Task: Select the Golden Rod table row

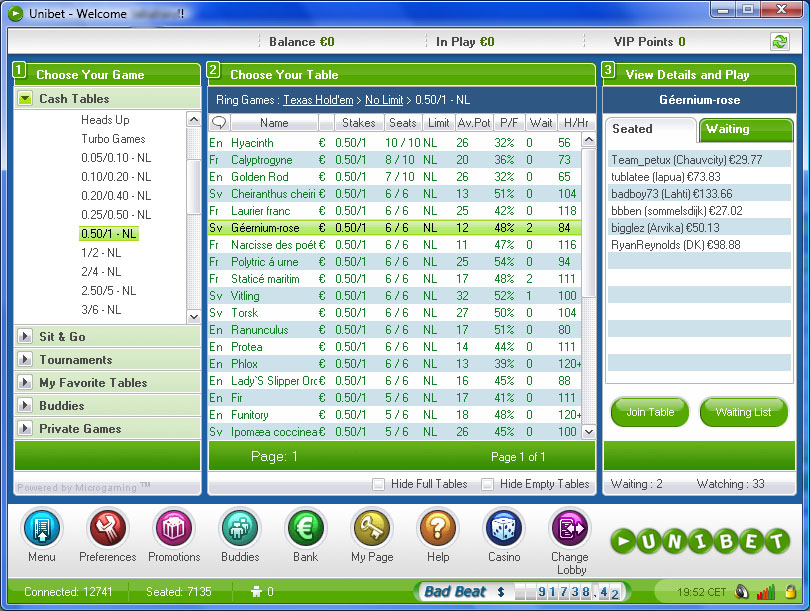Action: (395, 177)
